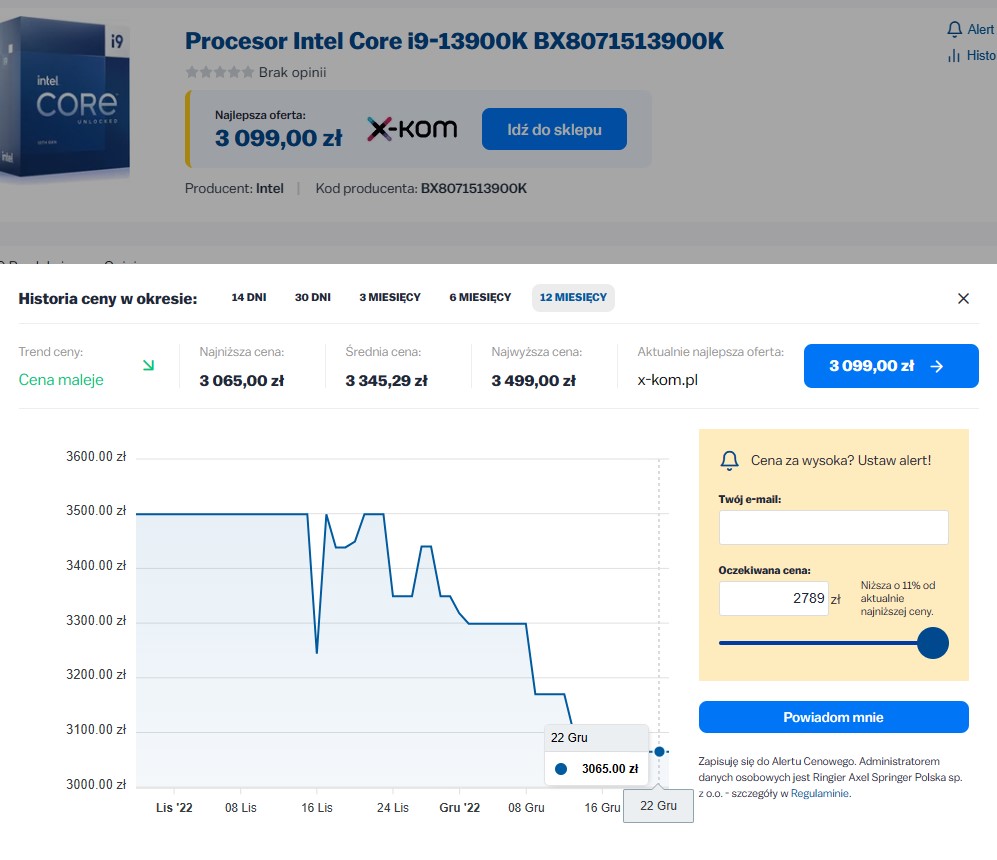Click the 3065.00 zł tooltip value

[x=610, y=769]
